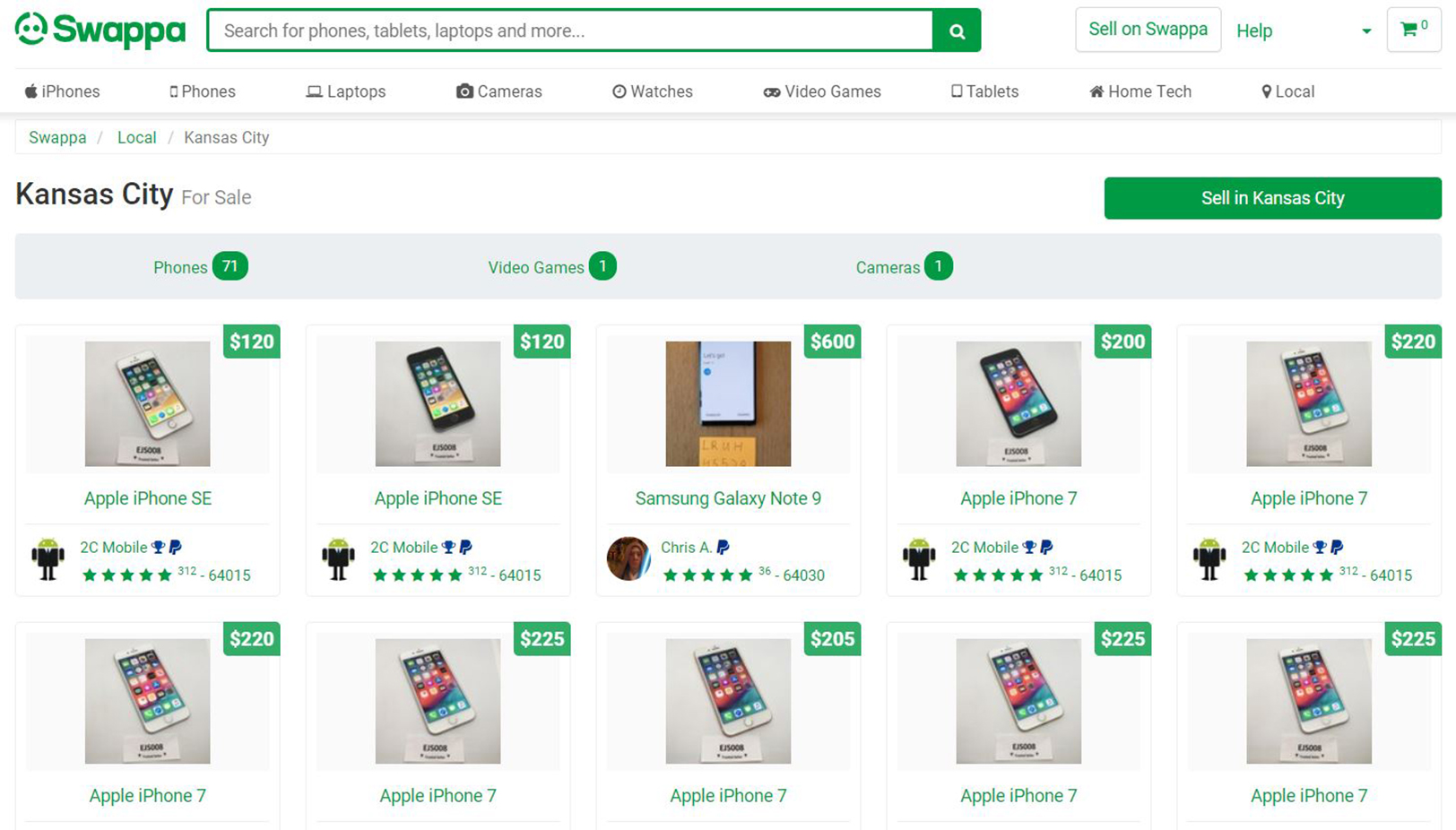Open the Video Games nav category
Image resolution: width=1456 pixels, height=830 pixels.
822,91
